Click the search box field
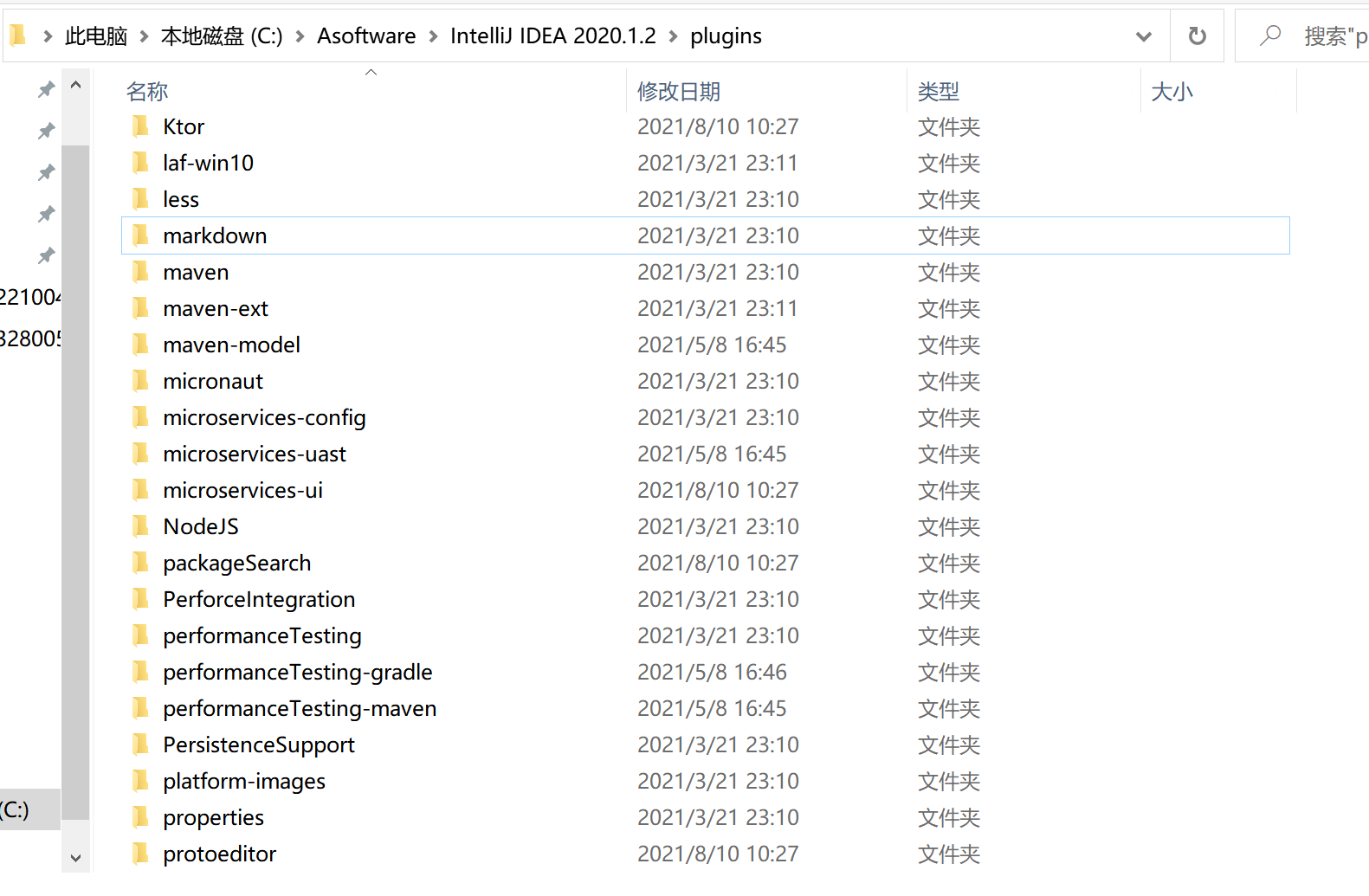 [1303, 36]
